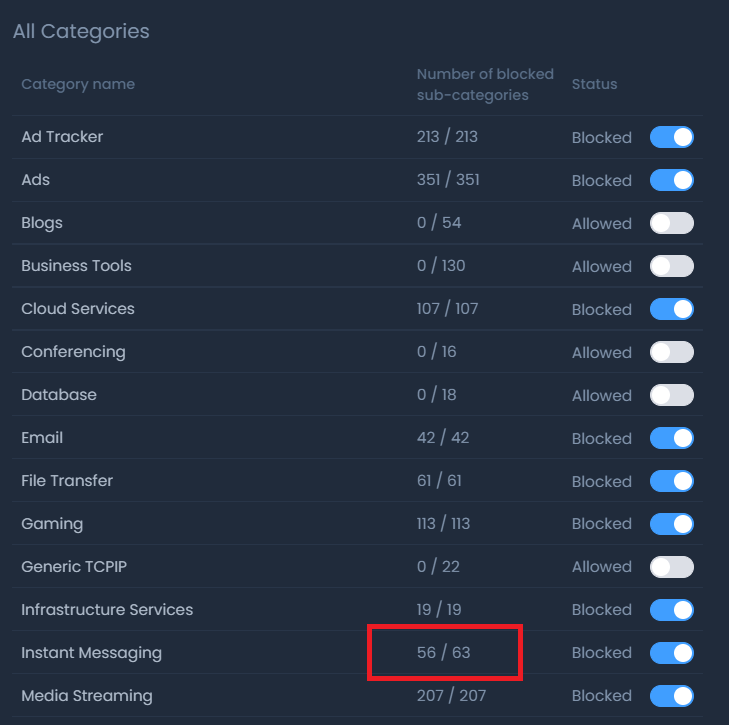Disable the Instant Messaging toggle

click(671, 653)
